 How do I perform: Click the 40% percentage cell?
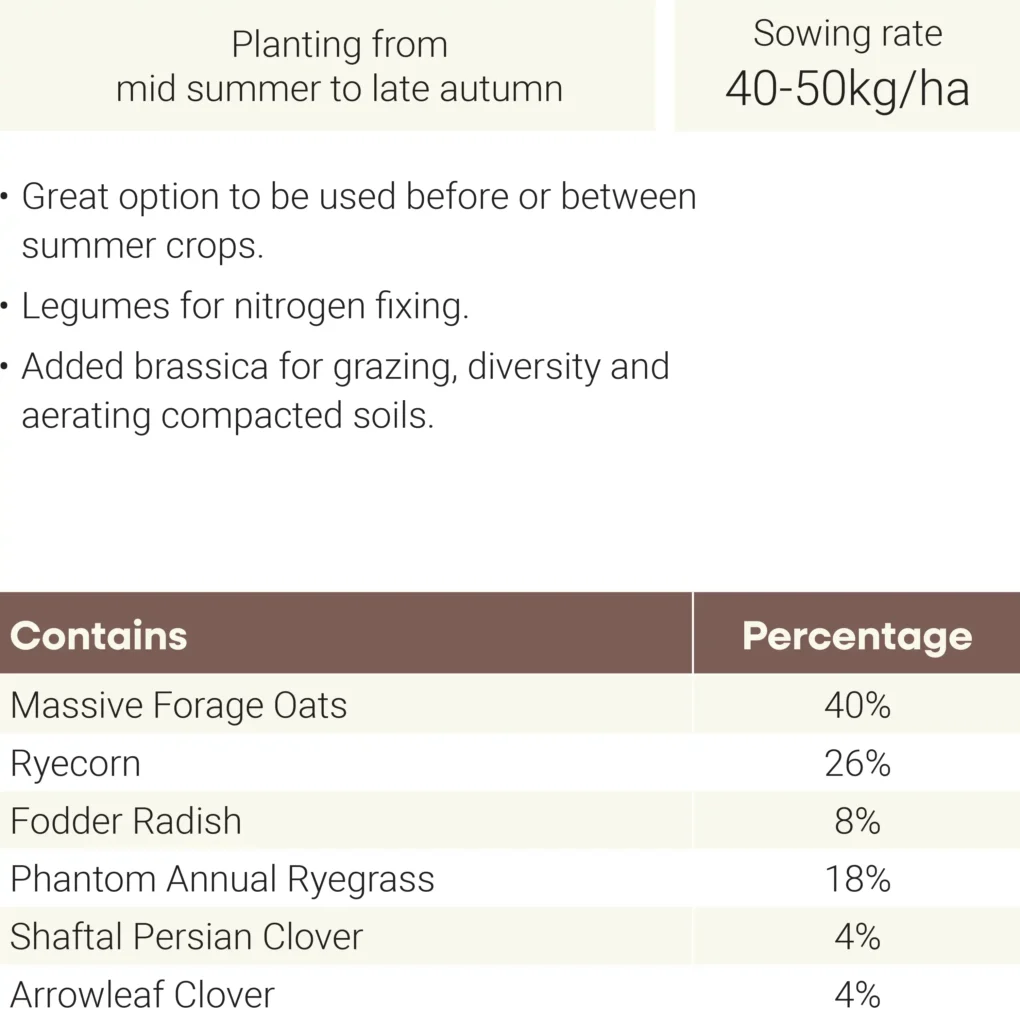[x=857, y=706]
